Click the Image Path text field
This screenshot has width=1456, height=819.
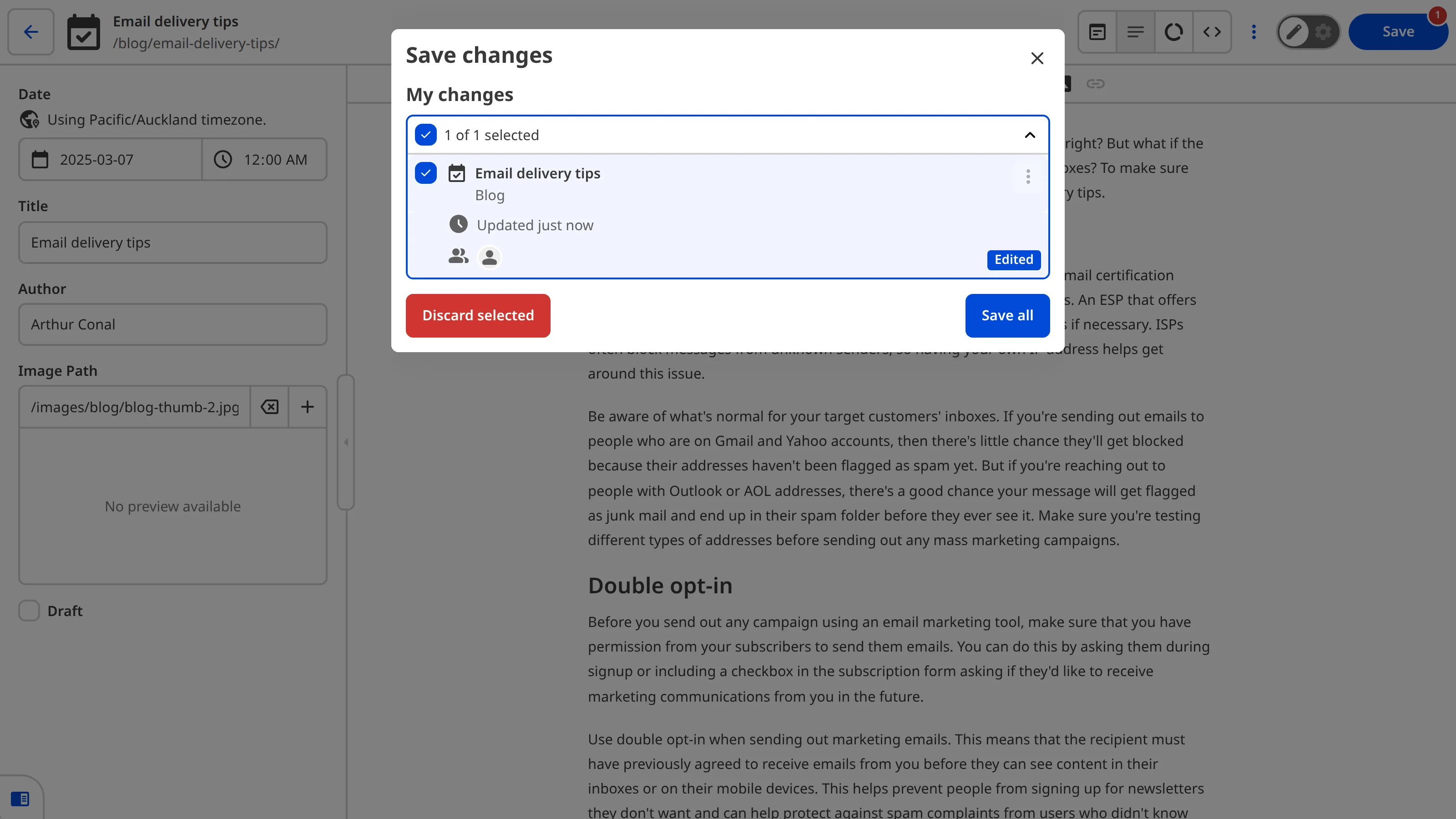[x=135, y=407]
